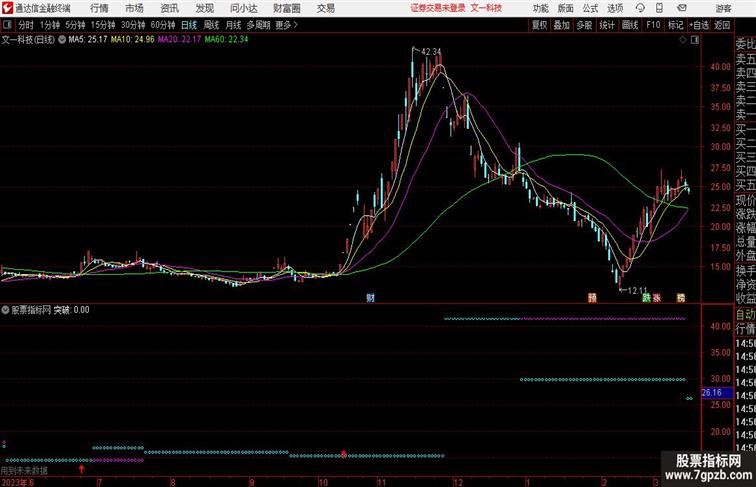The height and width of the screenshot is (487, 756).
Task: Expand the 更多 period list
Action: (286, 25)
